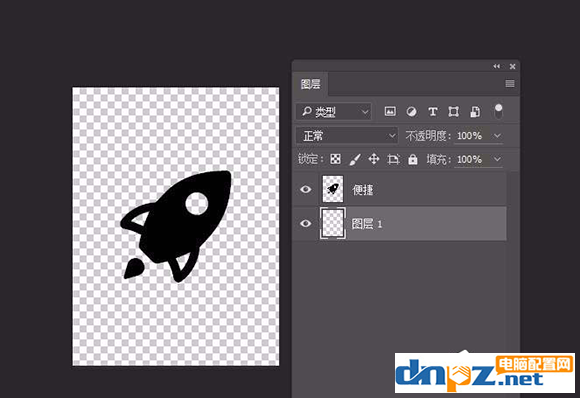Filter for type layers icon
Viewport: 580px width, 398px height.
click(x=433, y=112)
